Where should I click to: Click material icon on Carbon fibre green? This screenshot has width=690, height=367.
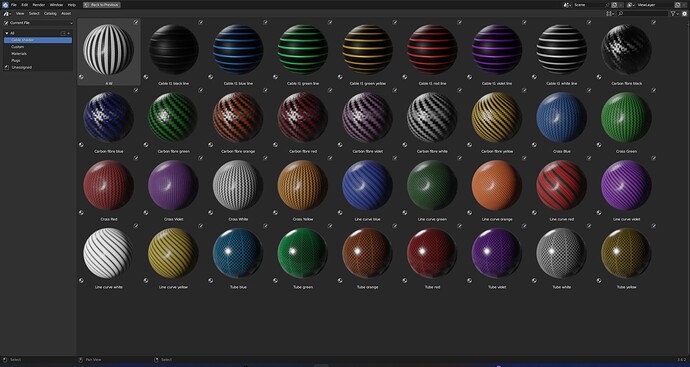(146, 144)
